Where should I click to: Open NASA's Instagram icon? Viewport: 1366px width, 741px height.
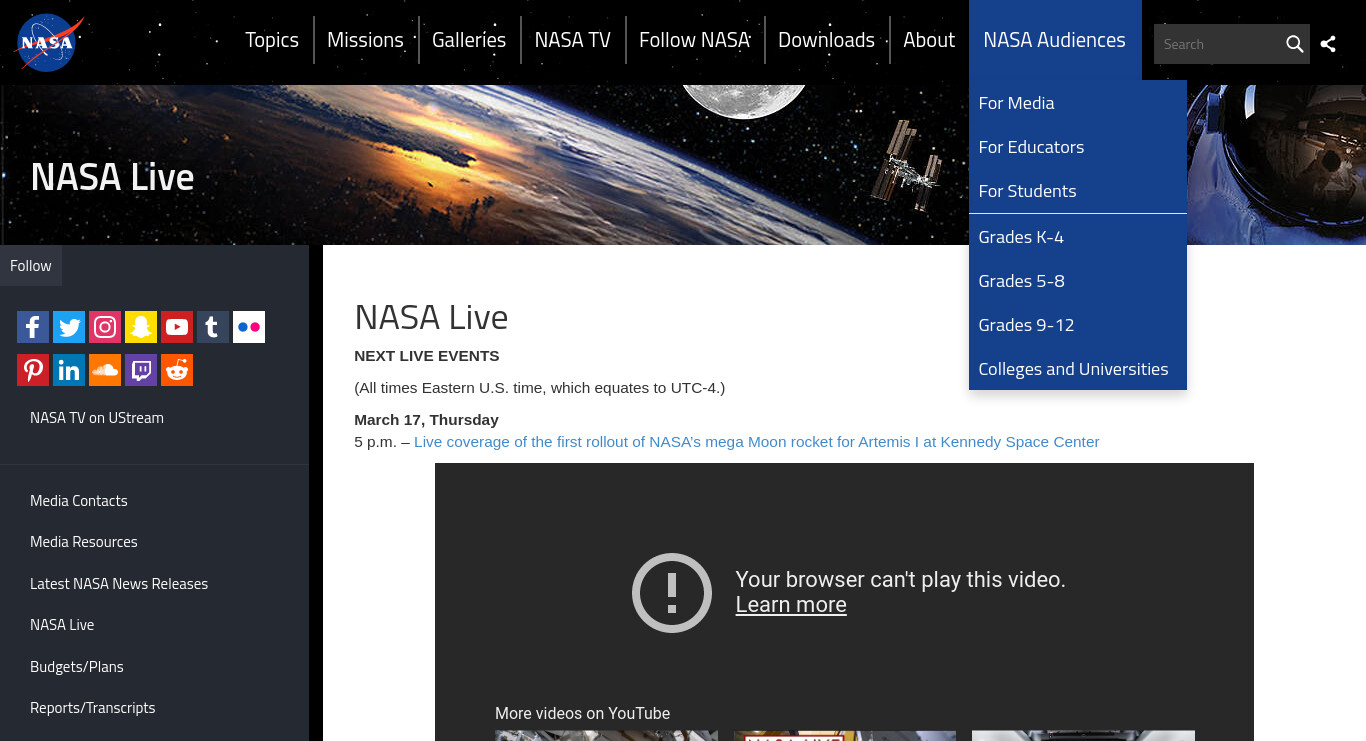pyautogui.click(x=105, y=327)
